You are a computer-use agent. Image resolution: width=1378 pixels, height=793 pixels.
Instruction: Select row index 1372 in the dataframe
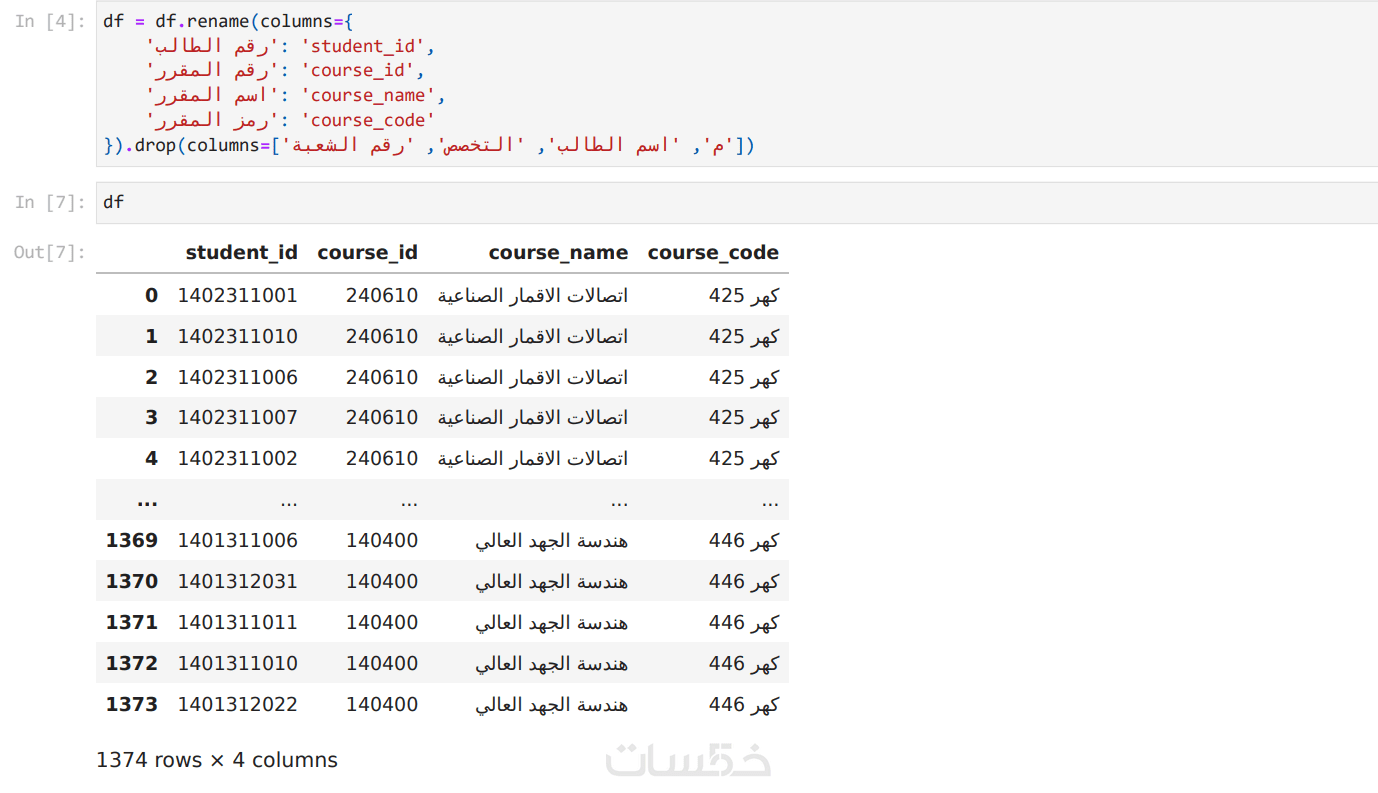[132, 663]
